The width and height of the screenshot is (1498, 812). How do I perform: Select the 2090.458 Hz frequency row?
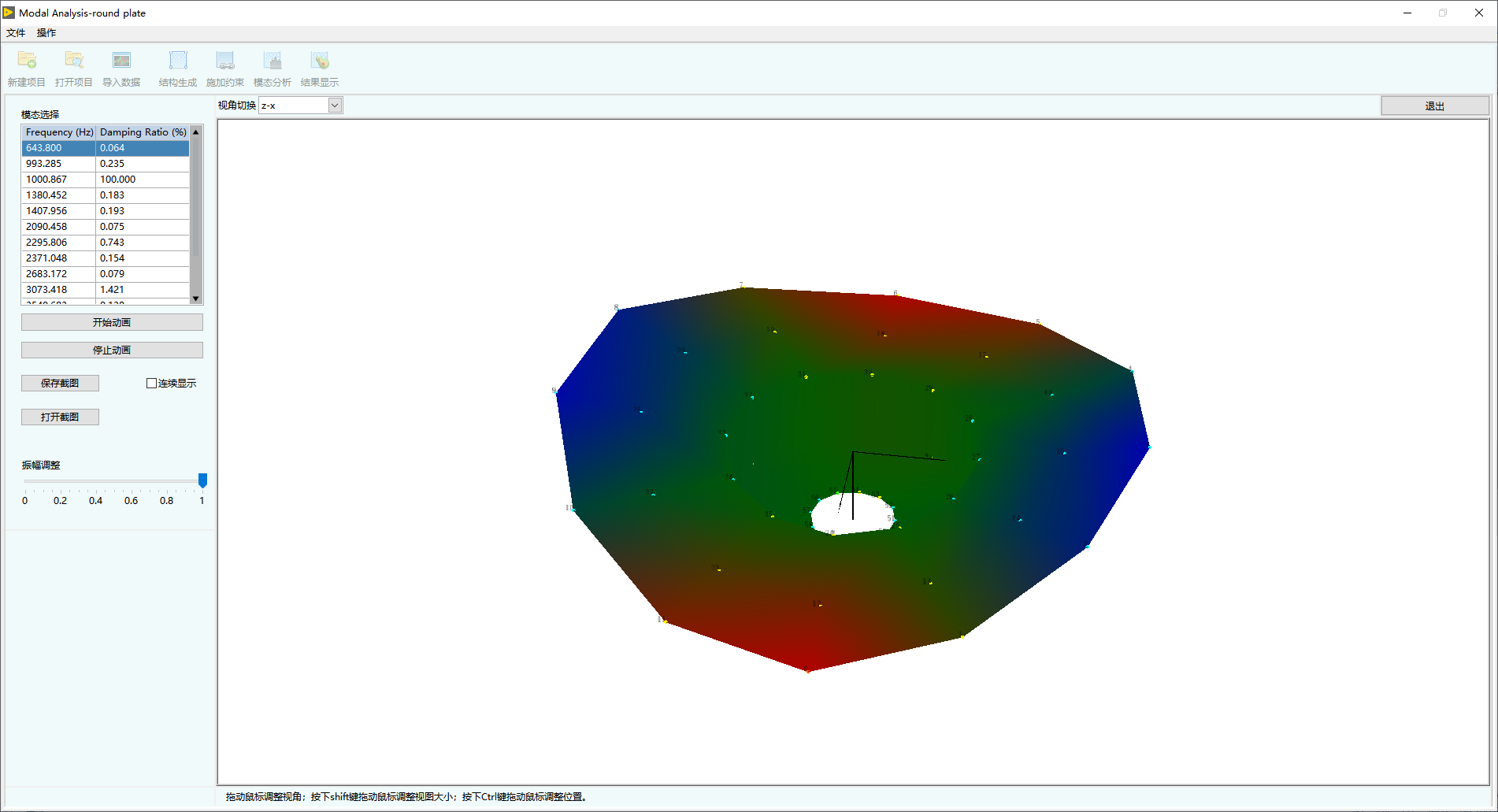[x=106, y=227]
